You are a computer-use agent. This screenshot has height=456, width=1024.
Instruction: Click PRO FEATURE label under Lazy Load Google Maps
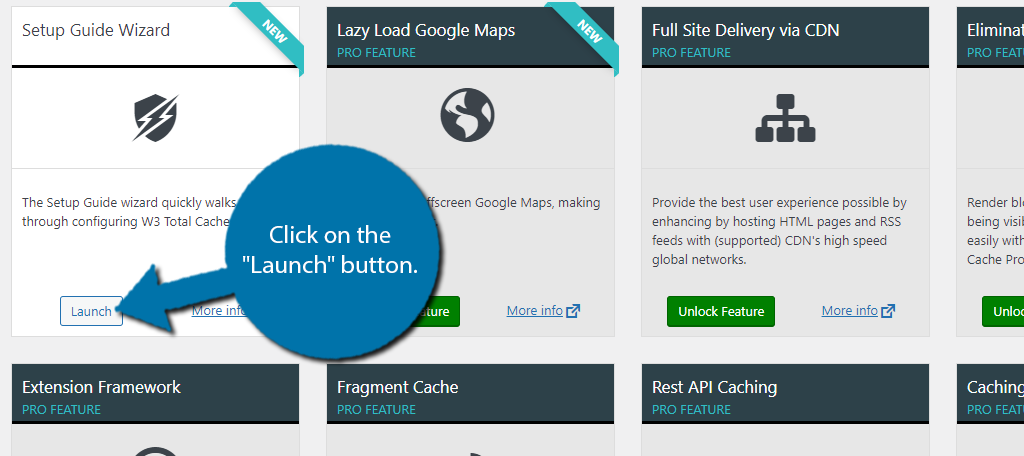(376, 52)
